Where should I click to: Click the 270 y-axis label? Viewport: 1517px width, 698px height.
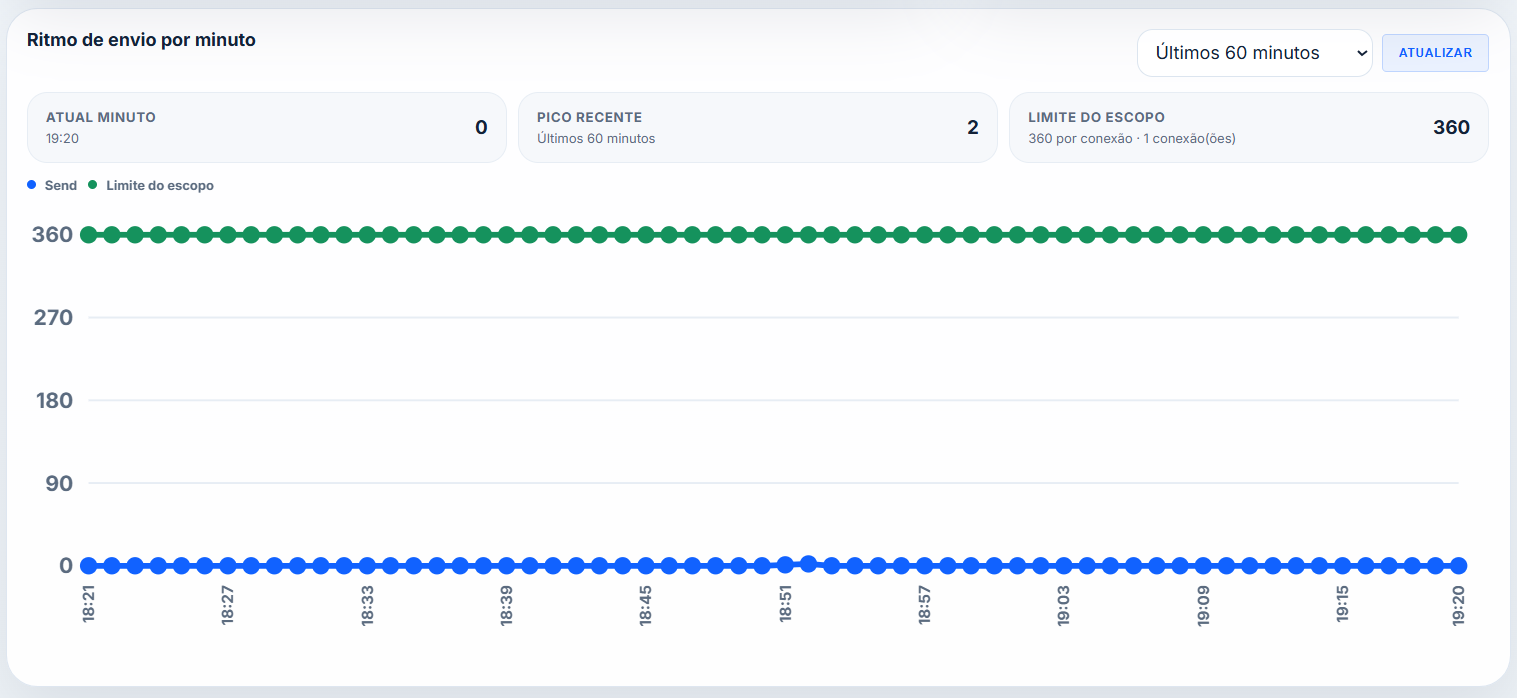point(53,318)
